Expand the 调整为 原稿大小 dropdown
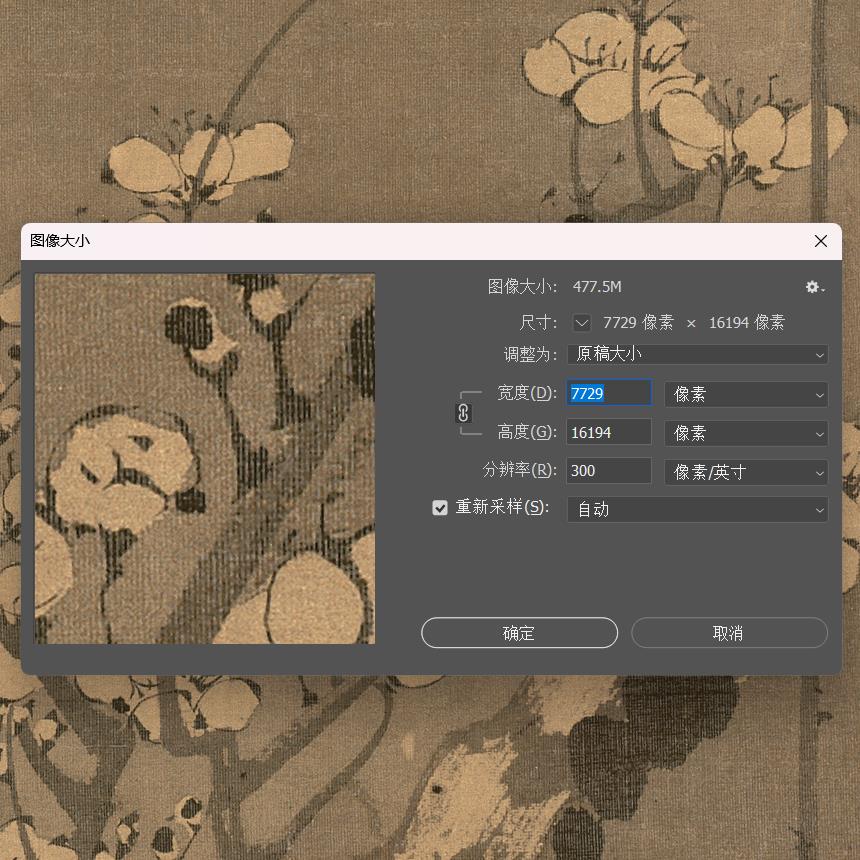Screen dimensions: 860x860 [x=697, y=354]
